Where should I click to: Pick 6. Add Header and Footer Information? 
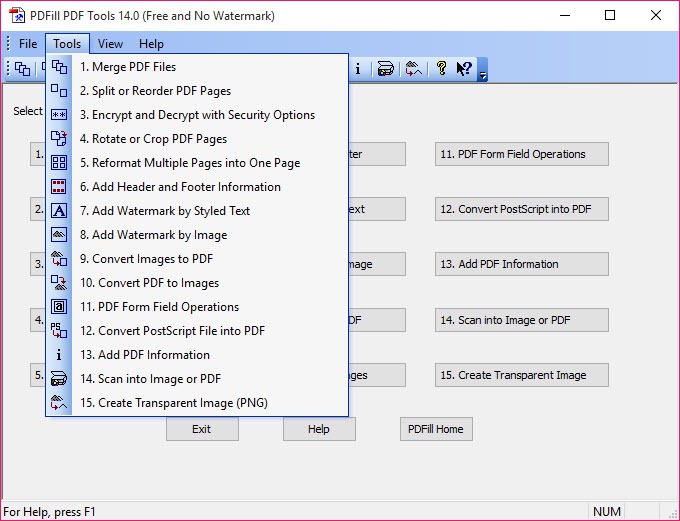197,187
